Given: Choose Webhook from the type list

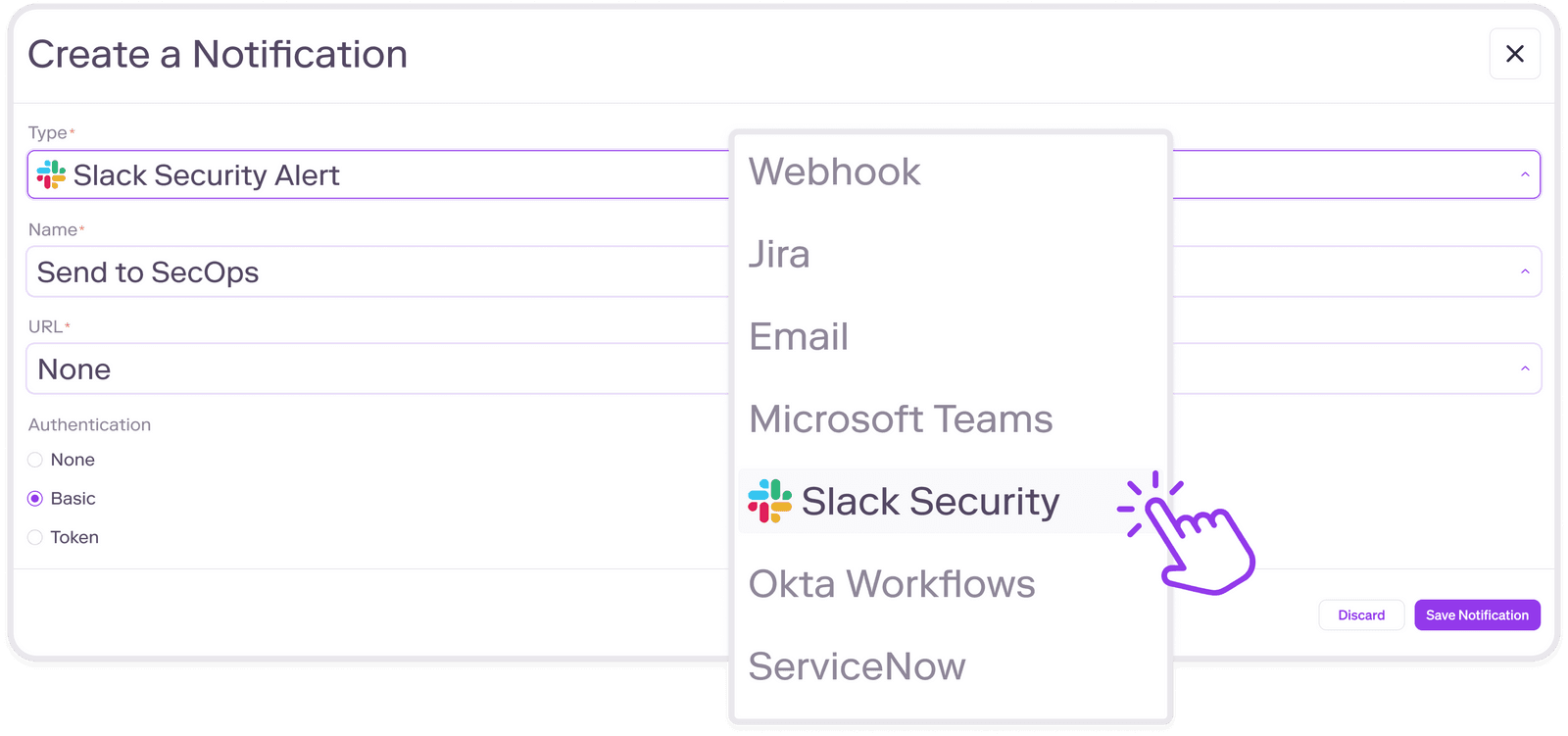Looking at the screenshot, I should pos(835,172).
